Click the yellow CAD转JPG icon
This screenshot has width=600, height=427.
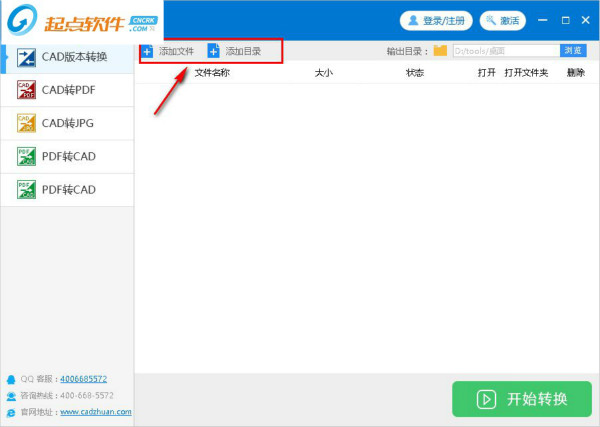click(26, 123)
